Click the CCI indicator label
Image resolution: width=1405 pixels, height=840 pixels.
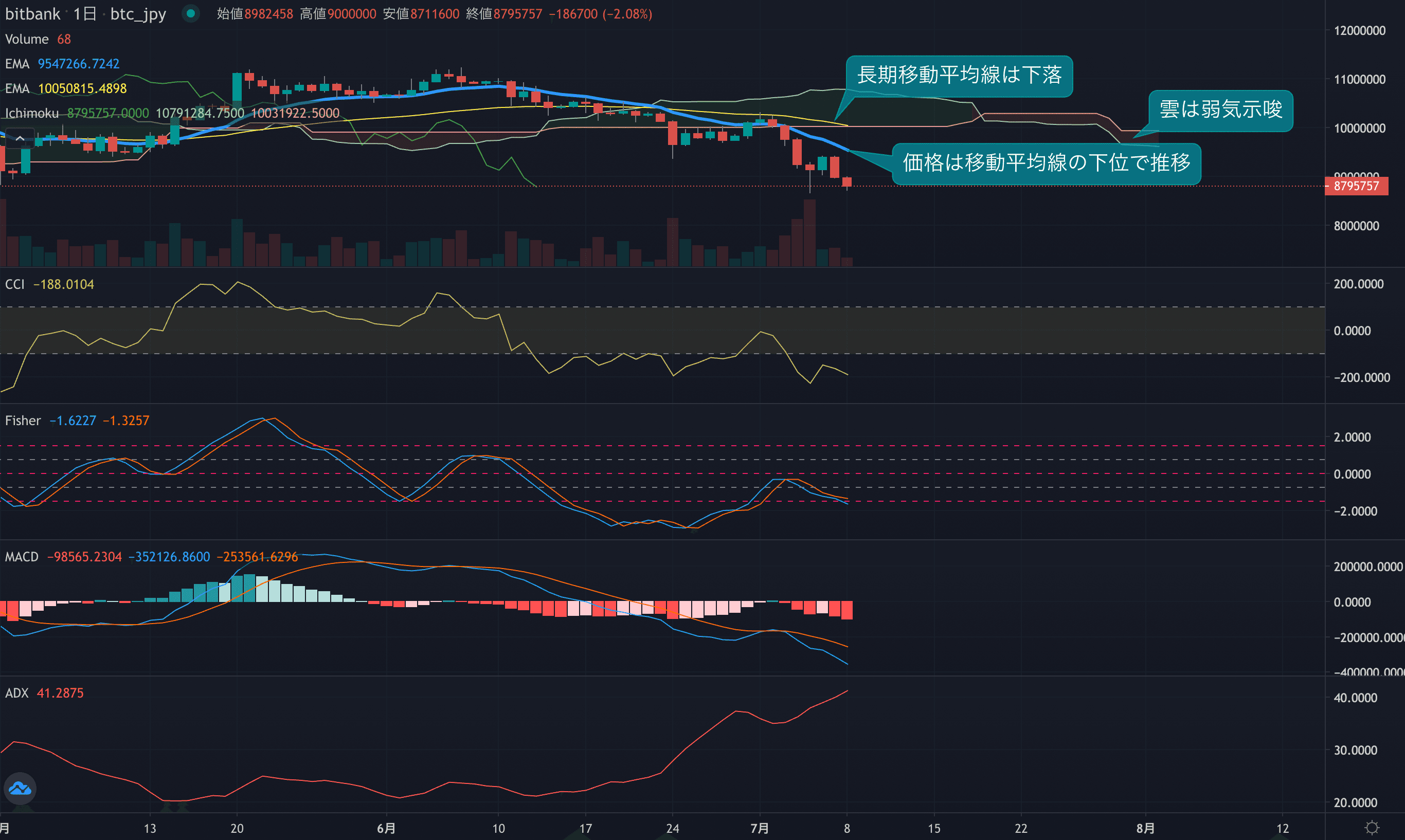[15, 284]
